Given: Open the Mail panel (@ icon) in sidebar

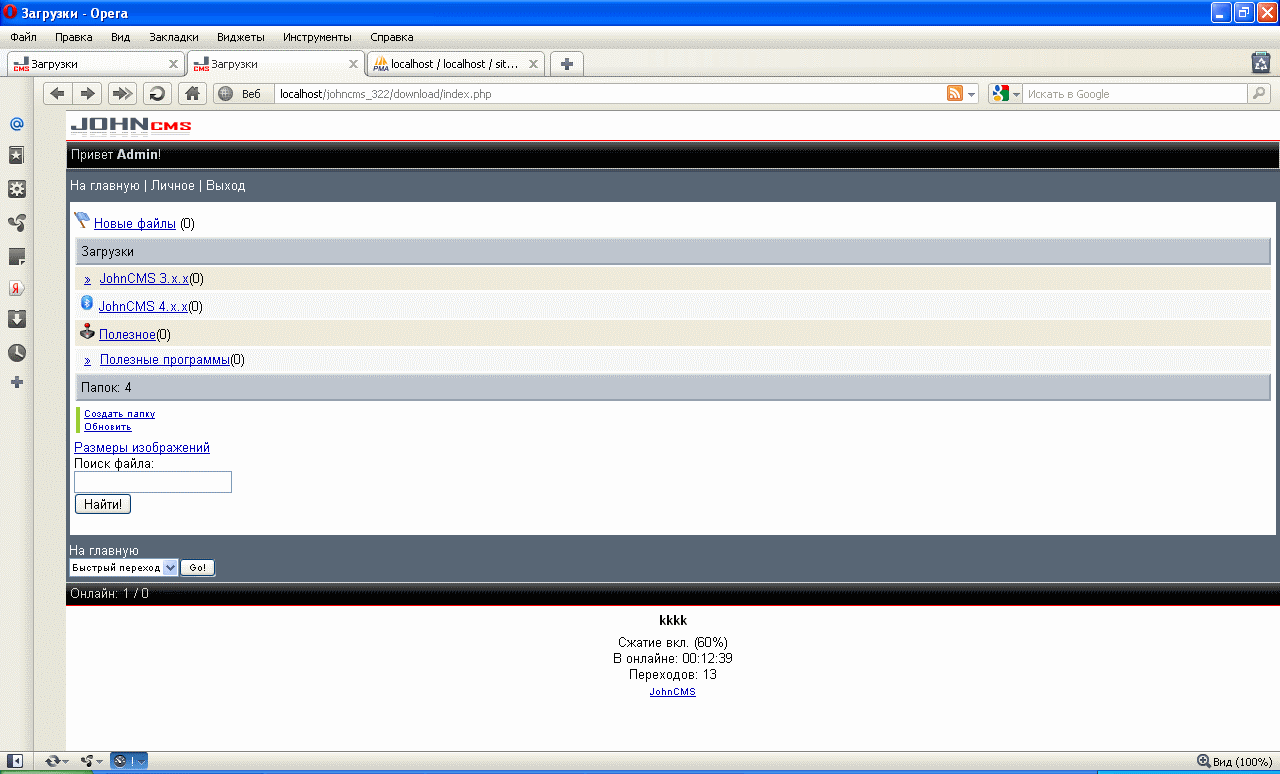Looking at the screenshot, I should point(16,124).
